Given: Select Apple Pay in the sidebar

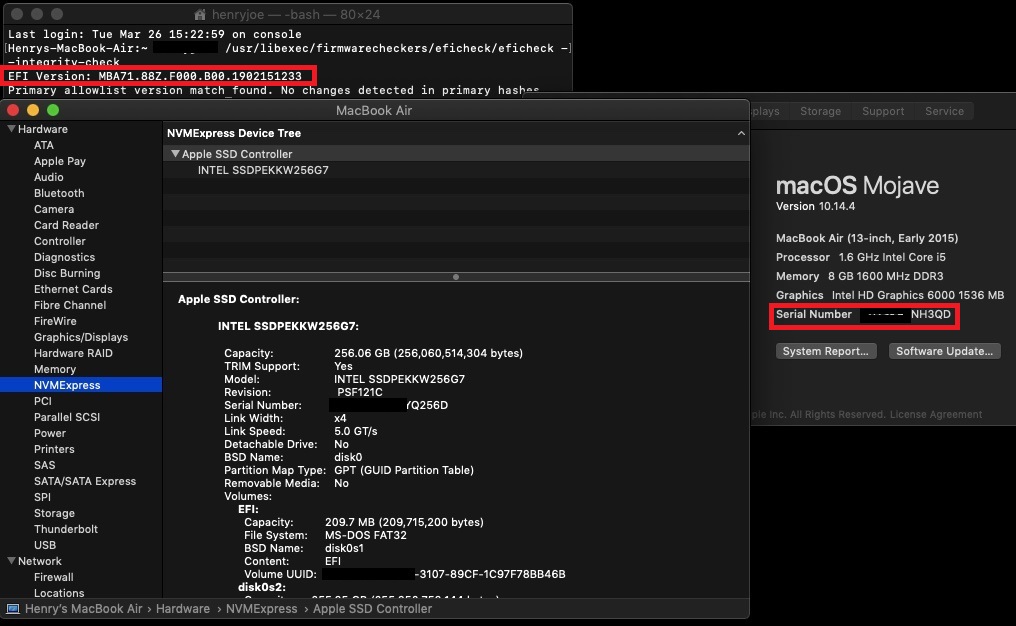Looking at the screenshot, I should click(60, 161).
